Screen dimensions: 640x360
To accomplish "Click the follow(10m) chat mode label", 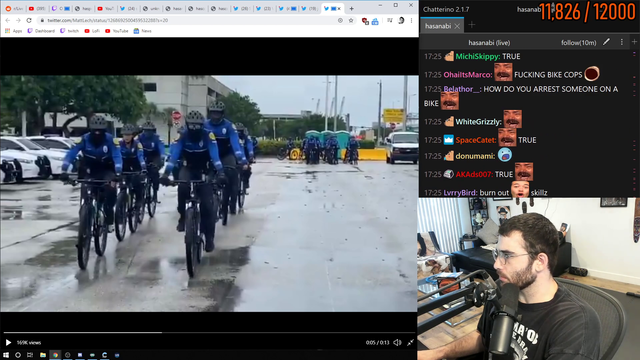I will point(578,42).
